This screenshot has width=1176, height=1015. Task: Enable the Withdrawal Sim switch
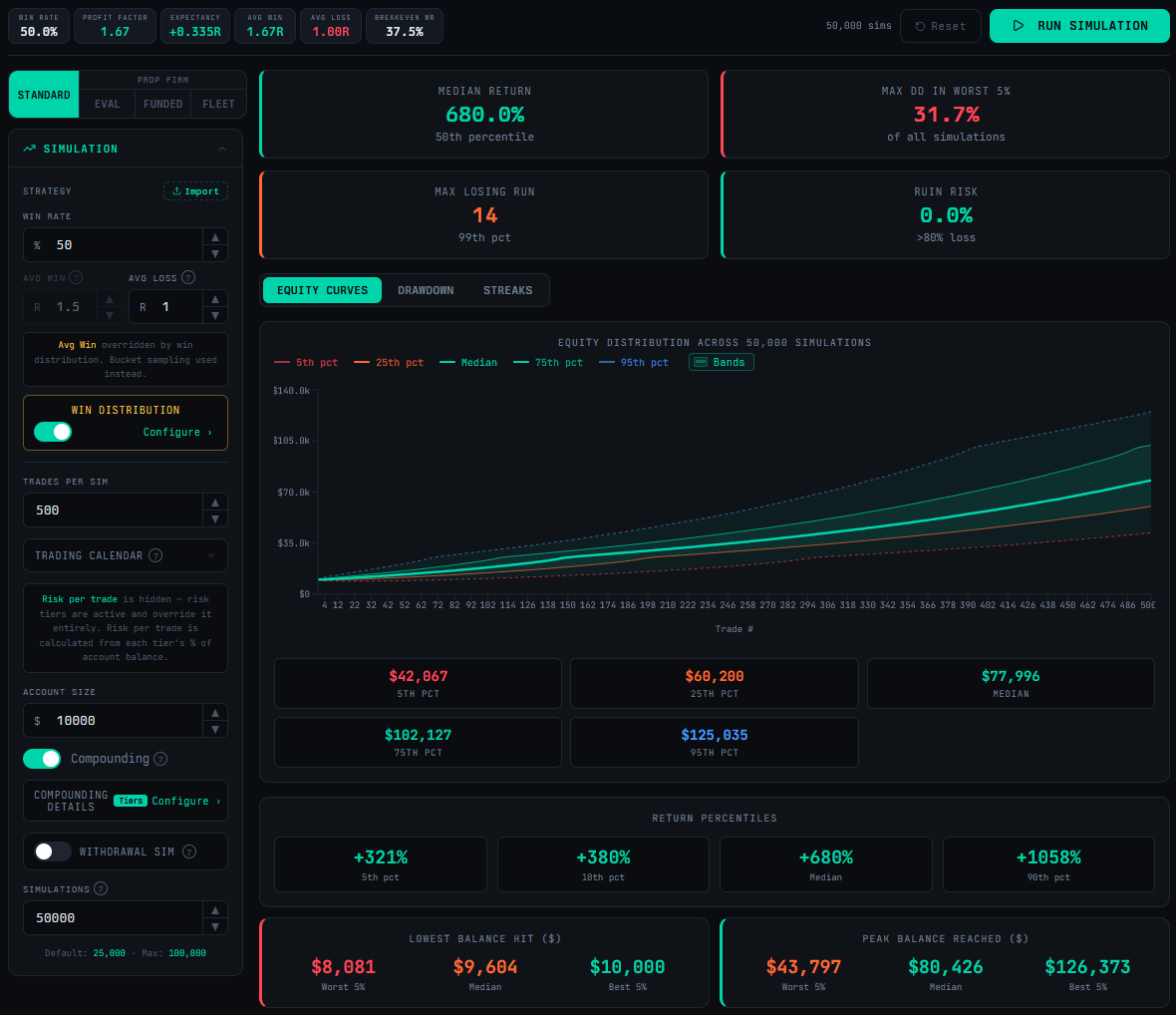53,851
